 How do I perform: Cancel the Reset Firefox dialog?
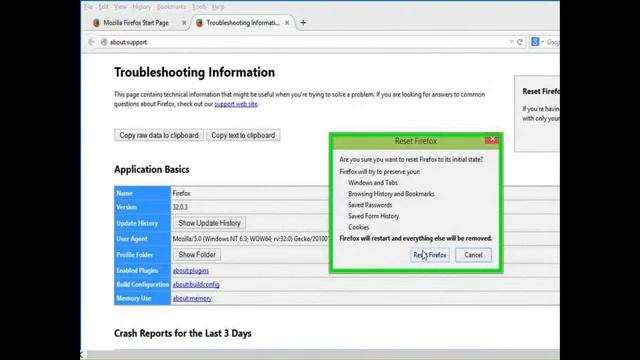pyautogui.click(x=473, y=255)
